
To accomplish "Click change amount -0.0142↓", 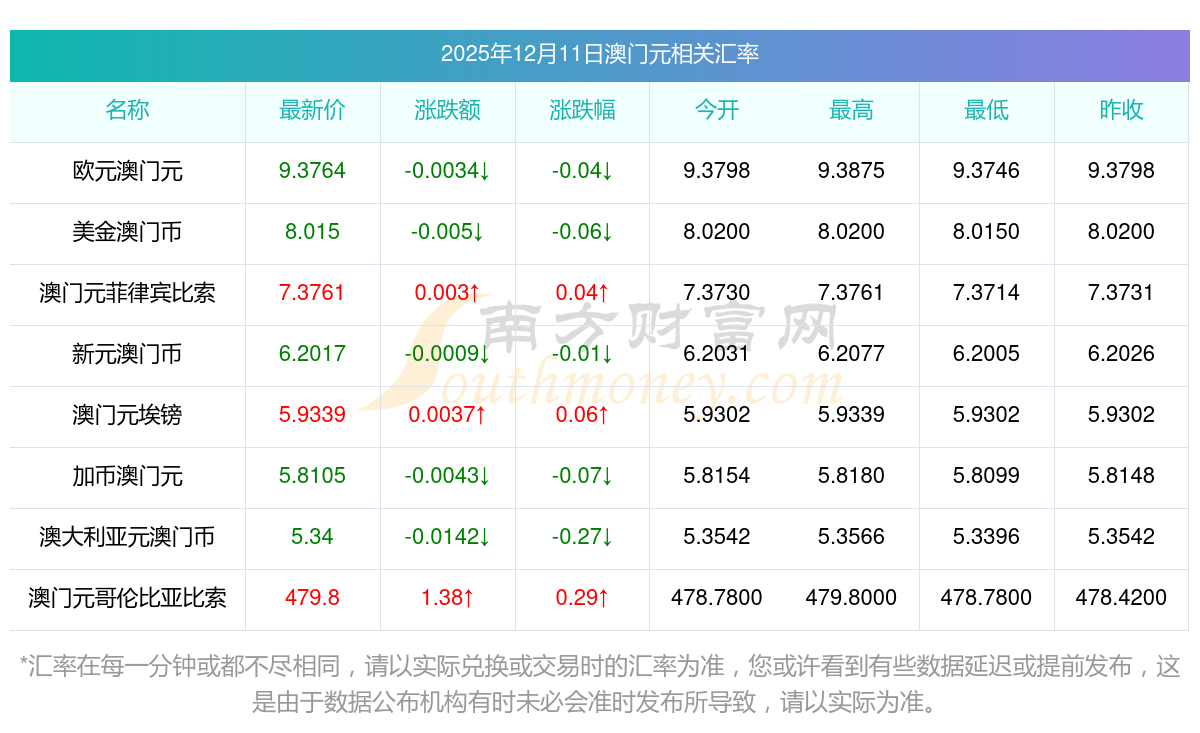I will [x=447, y=537].
